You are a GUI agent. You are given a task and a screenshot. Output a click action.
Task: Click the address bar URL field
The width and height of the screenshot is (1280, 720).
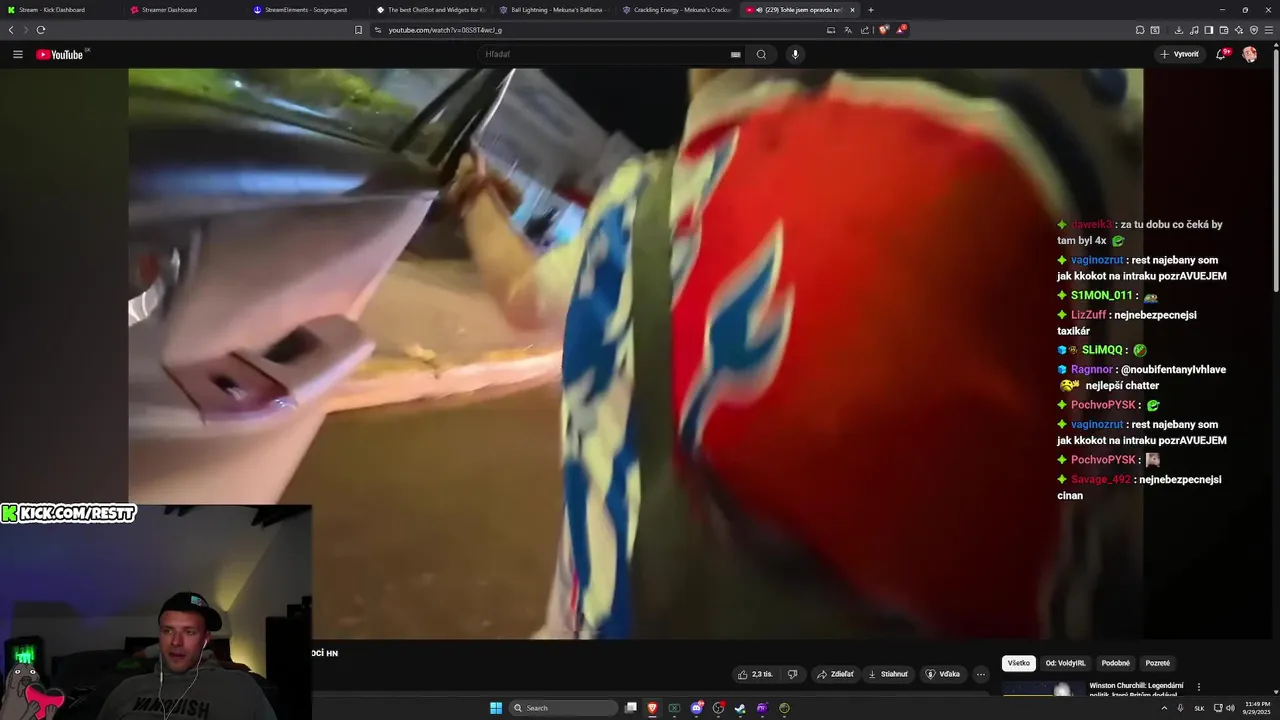[x=600, y=30]
